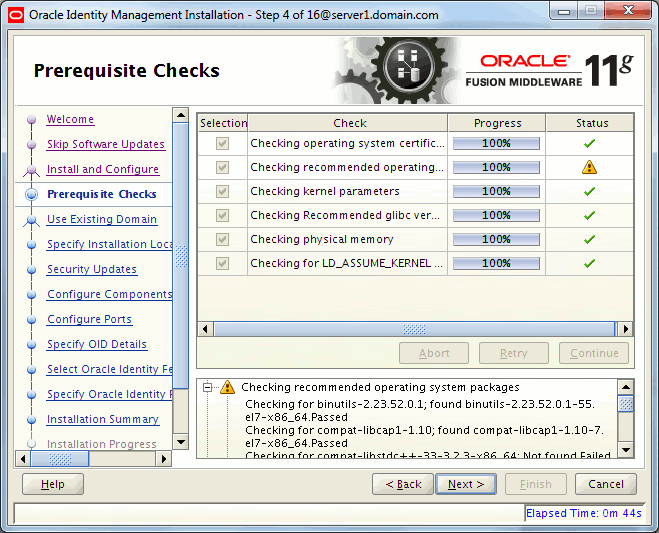Screen dimensions: 659x533
Task: Toggle checkbox for operating system certification check
Action: (222, 143)
